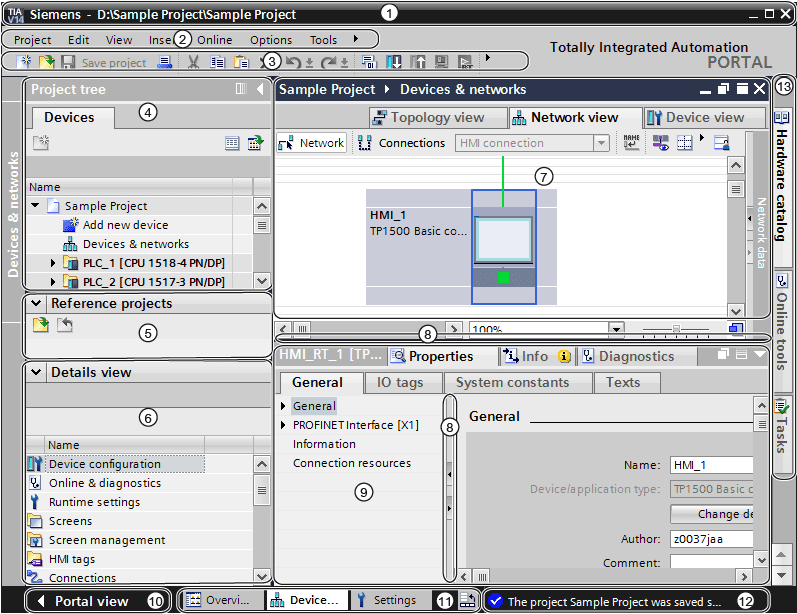Click the Download to device toolbar icon
This screenshot has width=797, height=614.
coord(393,62)
